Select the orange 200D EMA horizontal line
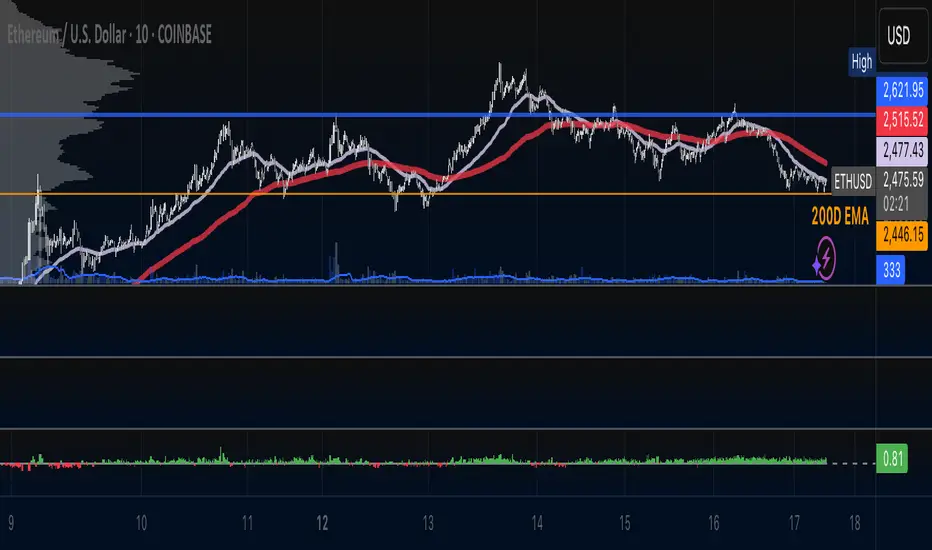Image resolution: width=932 pixels, height=550 pixels. tap(415, 194)
